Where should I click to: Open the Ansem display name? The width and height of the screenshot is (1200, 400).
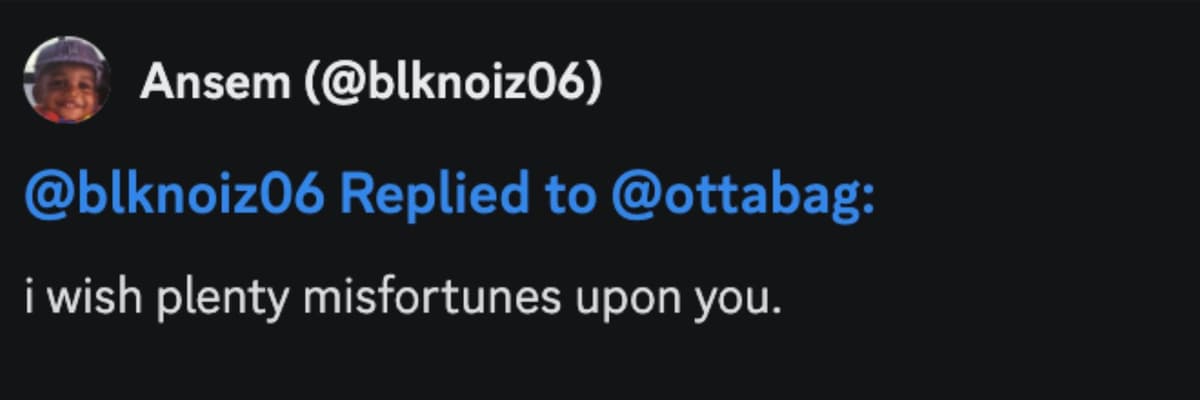(214, 83)
